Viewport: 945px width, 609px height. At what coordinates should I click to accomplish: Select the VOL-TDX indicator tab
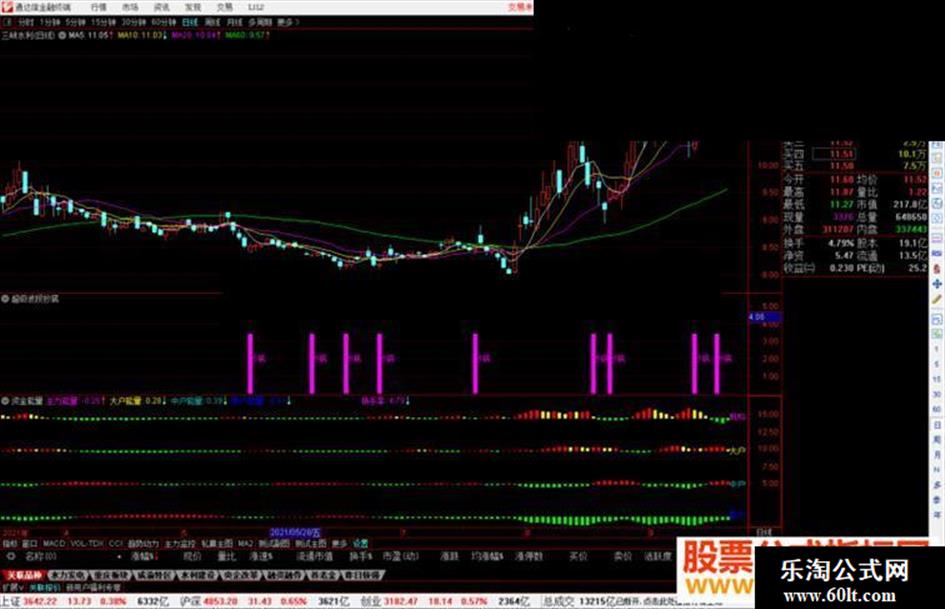click(87, 543)
